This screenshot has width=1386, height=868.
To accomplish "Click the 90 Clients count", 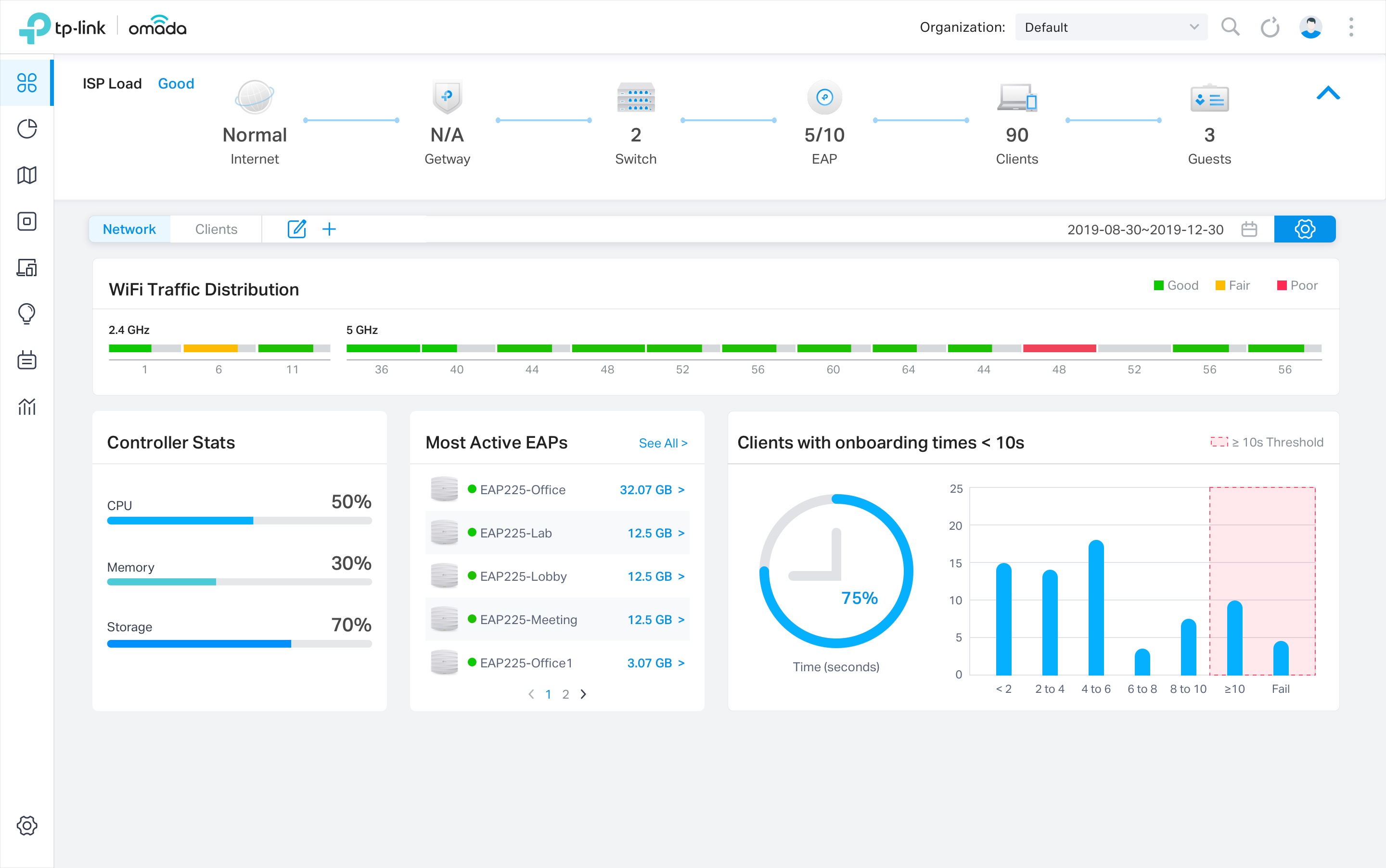I will coord(1017,135).
